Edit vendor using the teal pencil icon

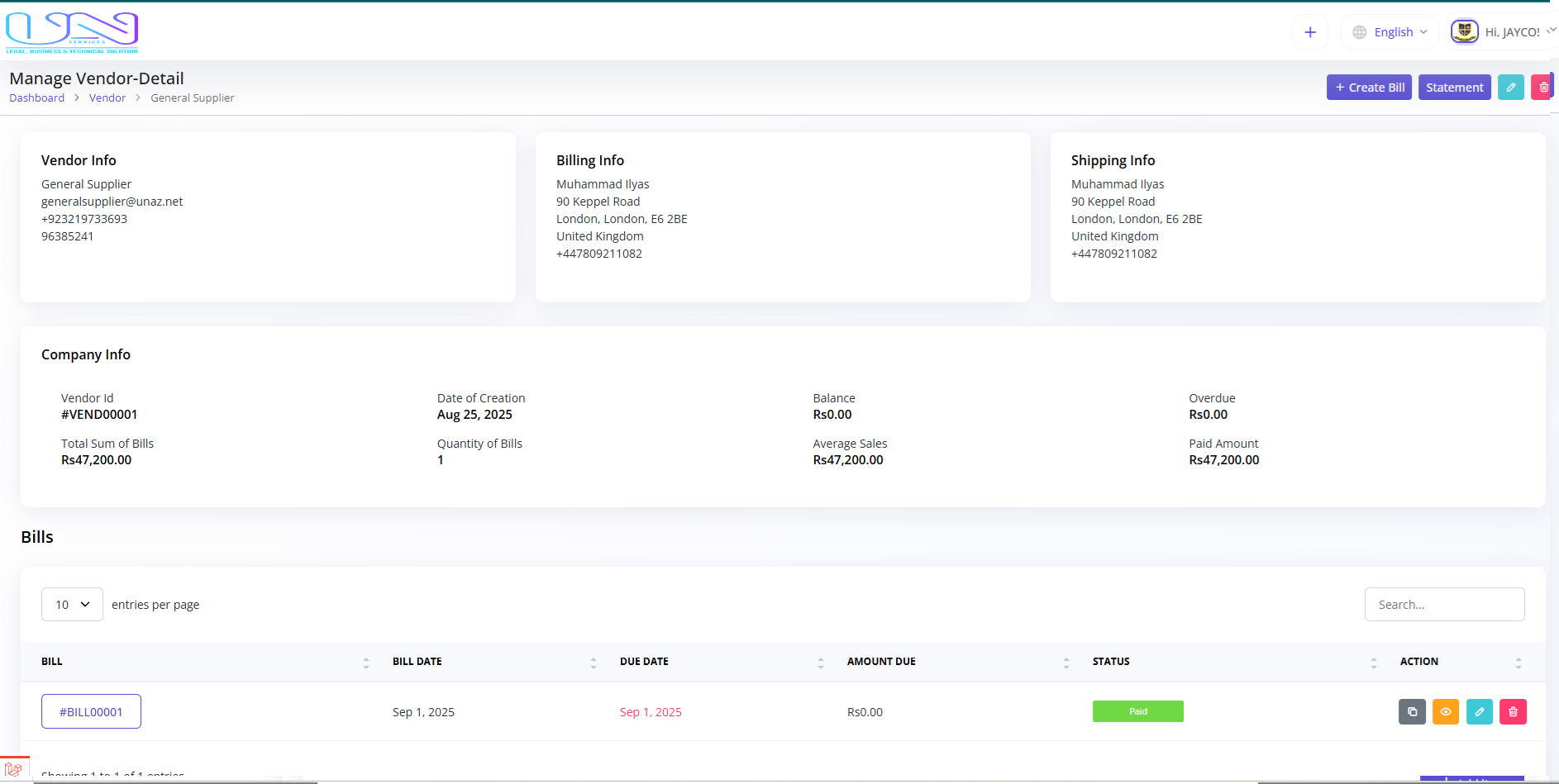click(1510, 88)
